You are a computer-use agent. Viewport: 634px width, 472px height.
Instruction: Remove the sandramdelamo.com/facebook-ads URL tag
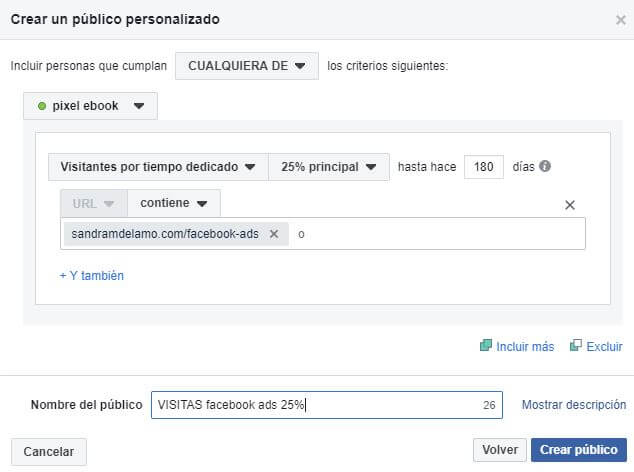(x=274, y=234)
